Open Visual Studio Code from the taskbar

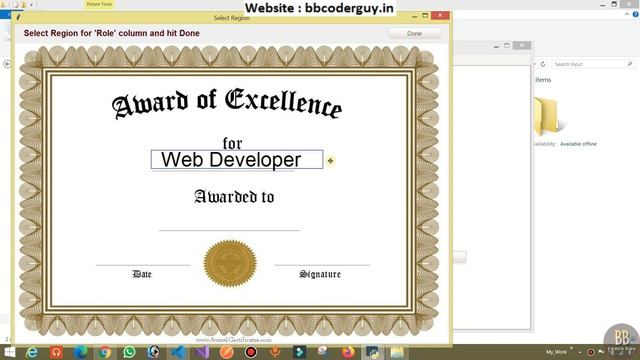pos(178,352)
